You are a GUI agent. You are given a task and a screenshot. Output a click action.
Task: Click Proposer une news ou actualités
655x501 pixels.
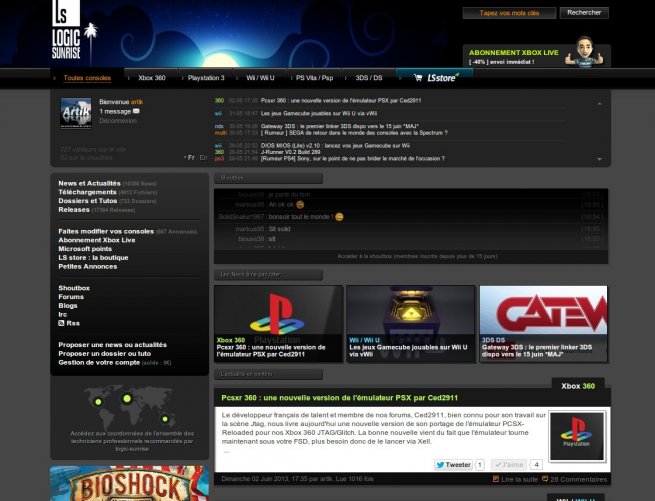(112, 345)
